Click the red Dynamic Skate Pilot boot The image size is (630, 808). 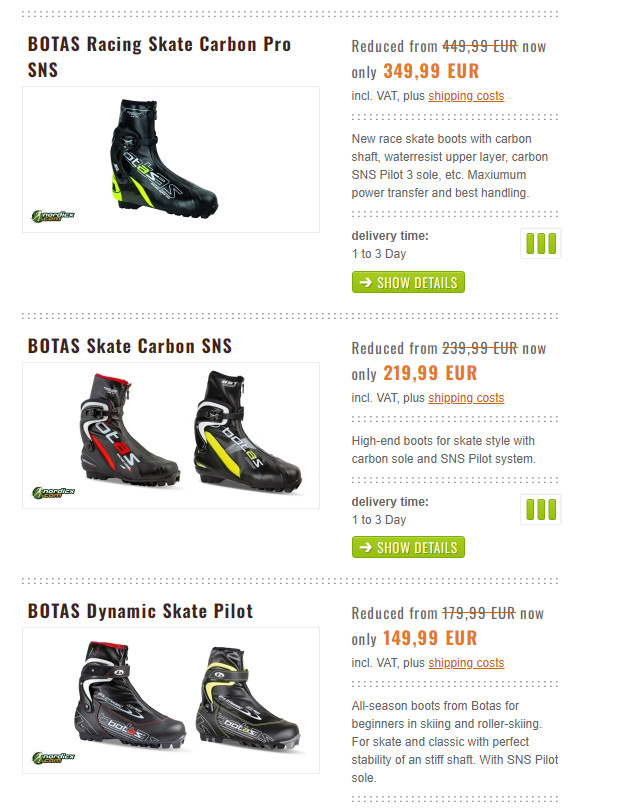[x=130, y=694]
